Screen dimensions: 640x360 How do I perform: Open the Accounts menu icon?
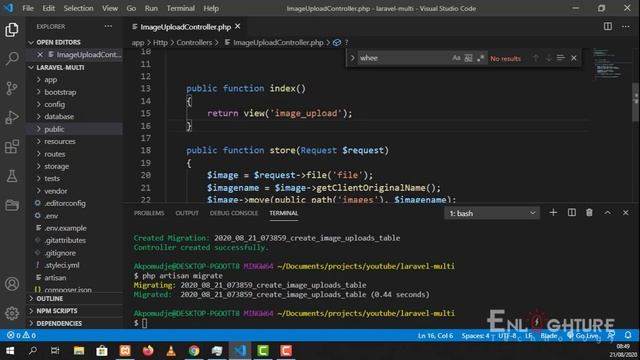pos(12,284)
